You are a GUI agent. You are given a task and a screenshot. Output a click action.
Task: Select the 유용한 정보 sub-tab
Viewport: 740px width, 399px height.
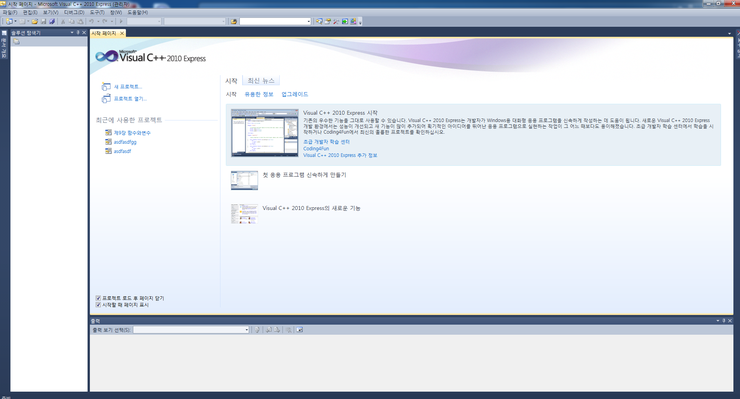click(259, 94)
